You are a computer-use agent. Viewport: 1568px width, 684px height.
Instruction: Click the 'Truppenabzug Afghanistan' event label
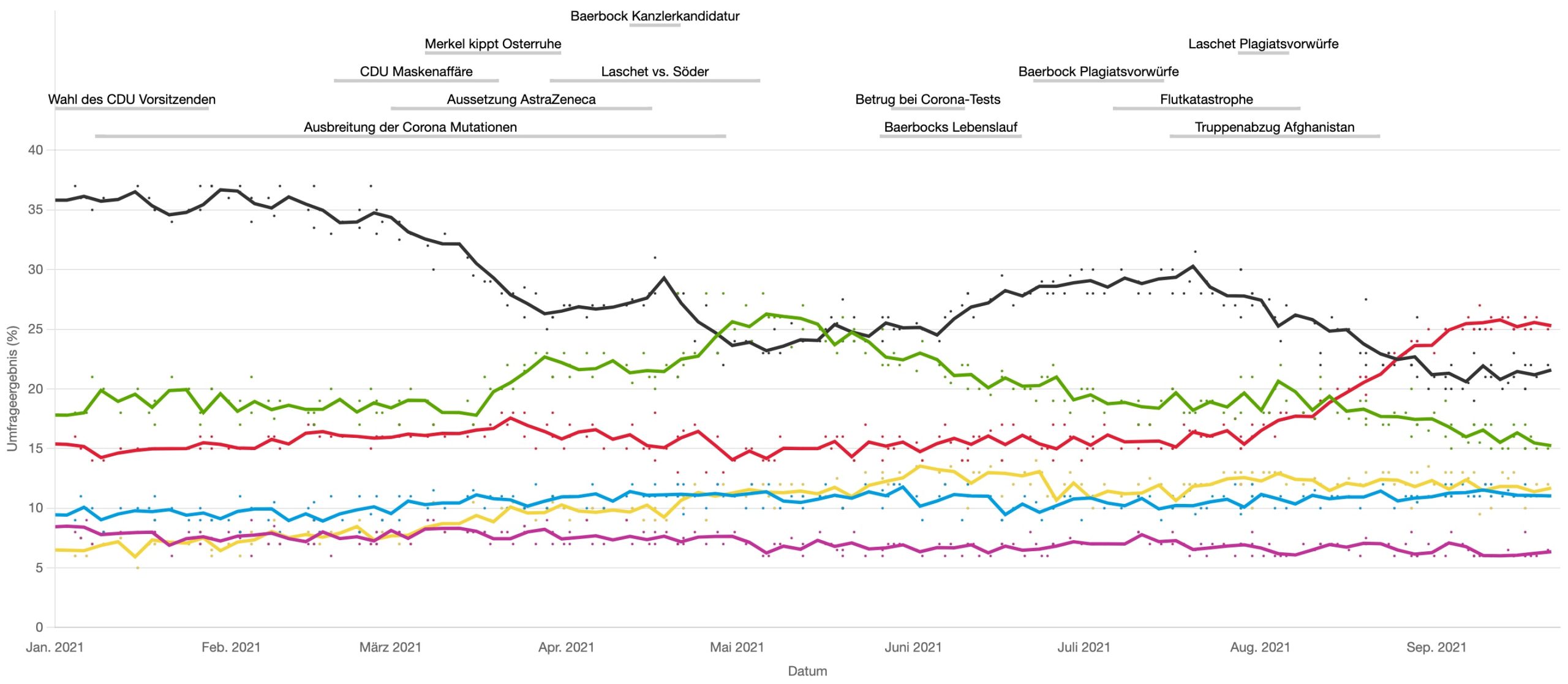coord(1274,127)
